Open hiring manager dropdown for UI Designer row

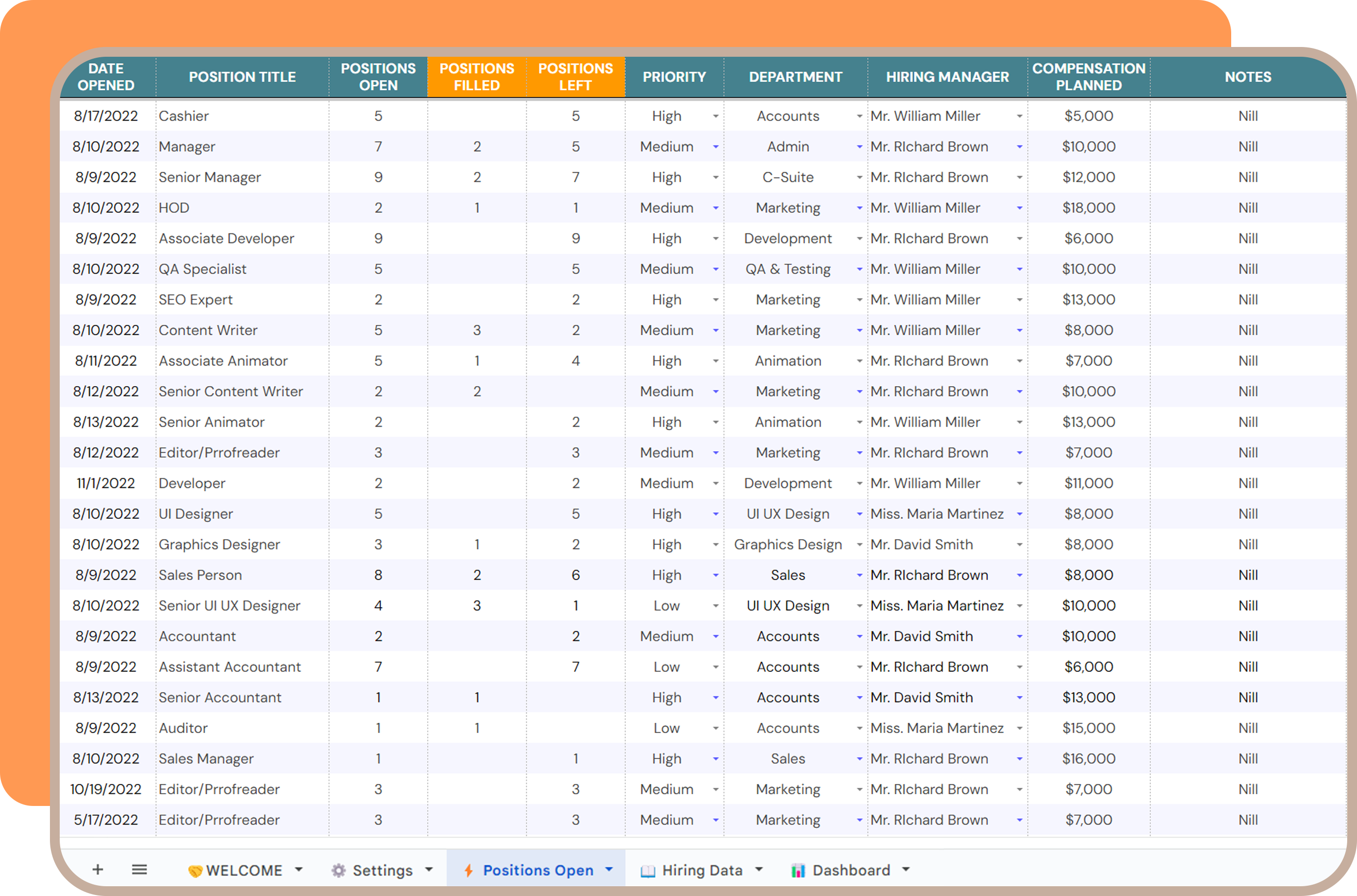coord(1019,514)
